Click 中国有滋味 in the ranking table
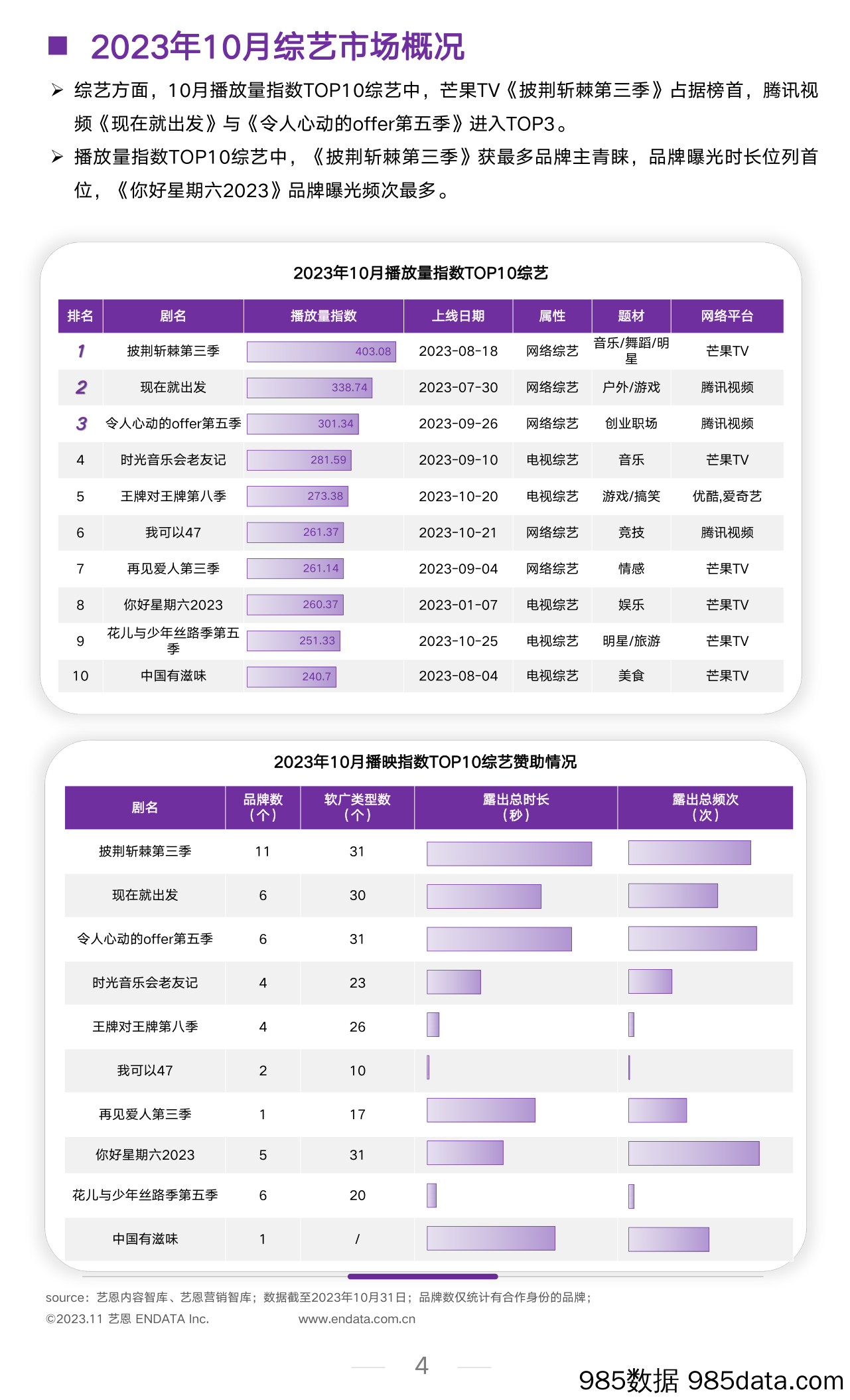Viewport: 850px width, 1400px height. point(173,676)
